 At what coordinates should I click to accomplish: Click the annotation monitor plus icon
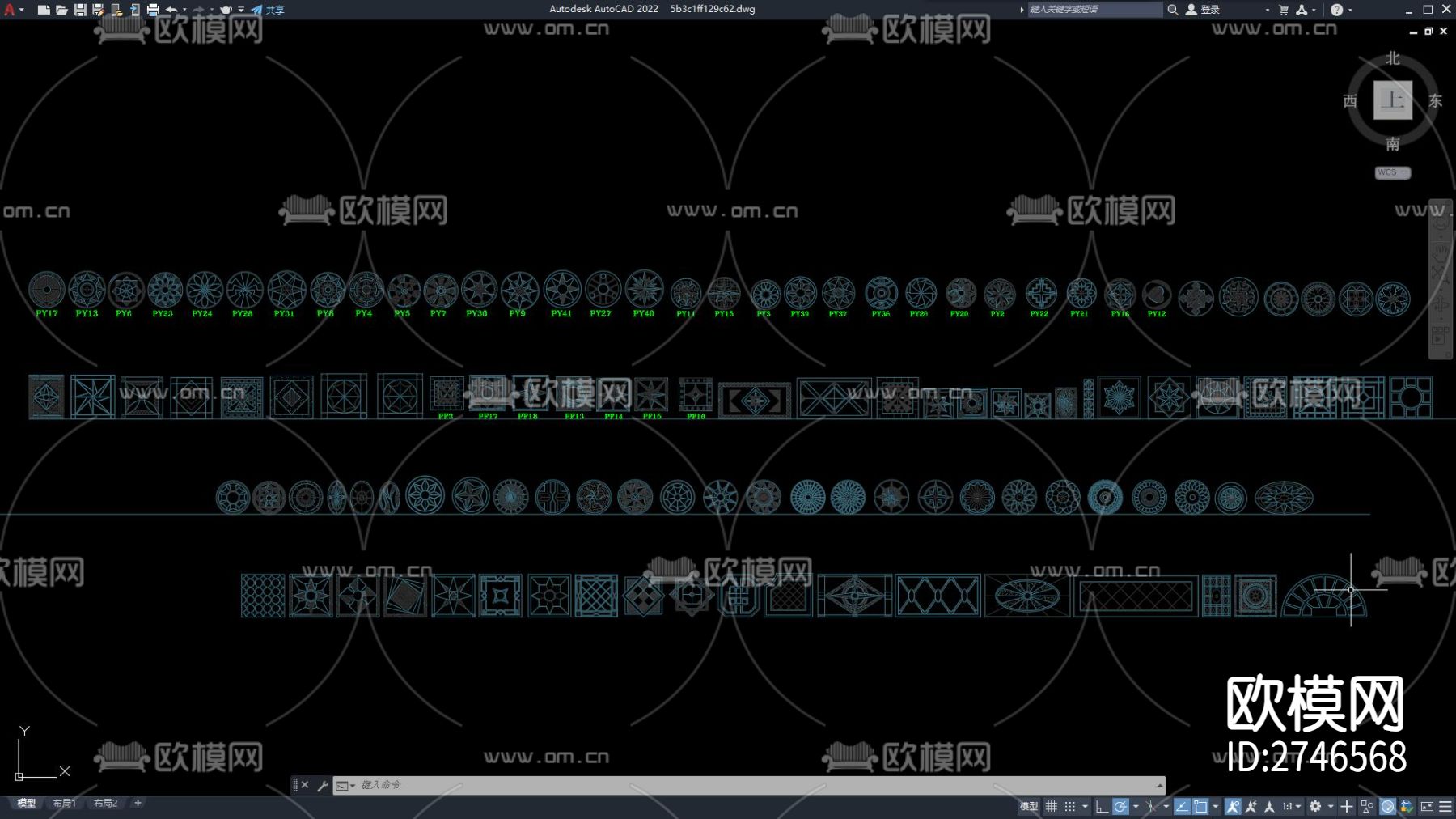[x=1346, y=806]
